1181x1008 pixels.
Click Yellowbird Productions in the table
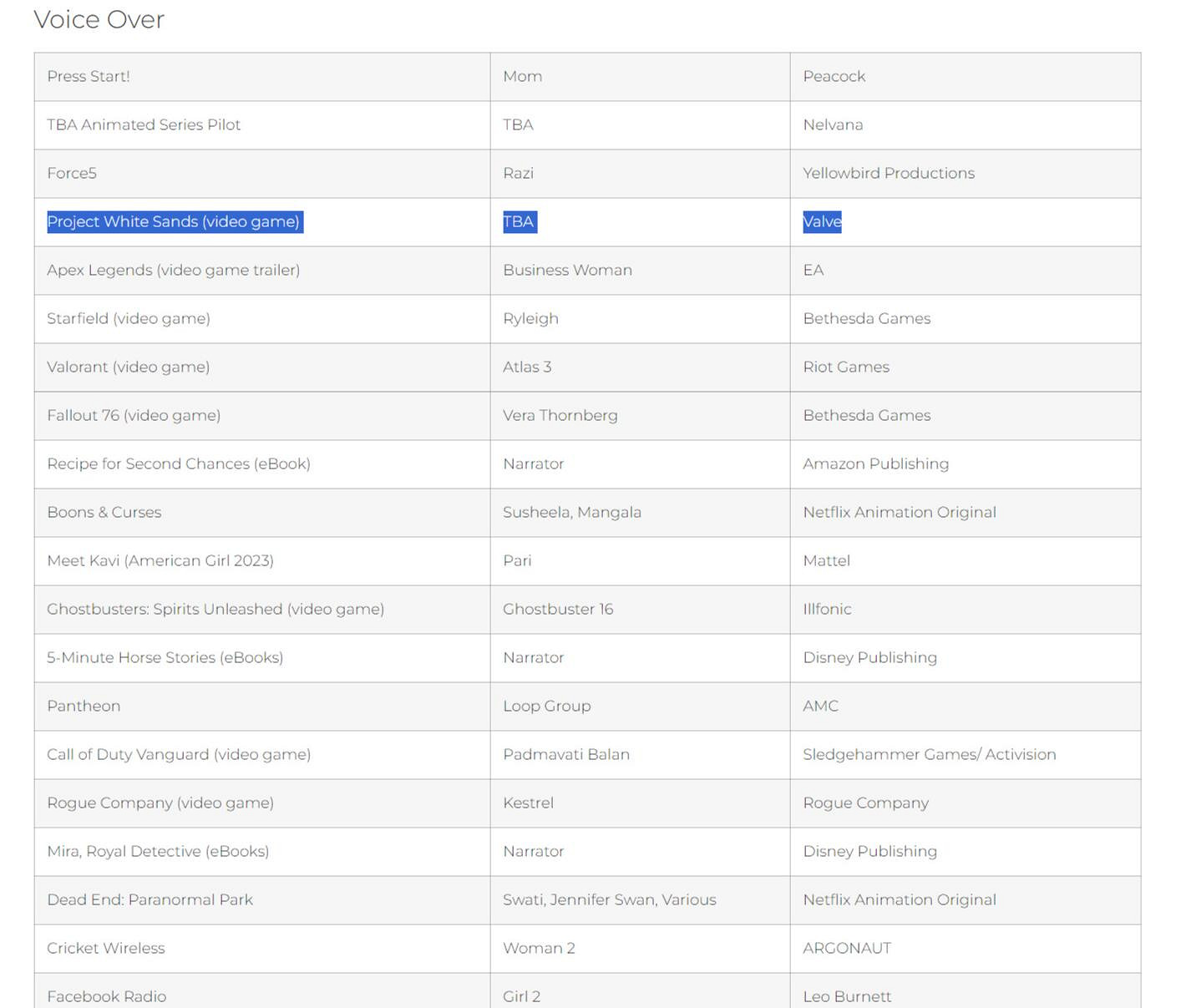point(889,173)
